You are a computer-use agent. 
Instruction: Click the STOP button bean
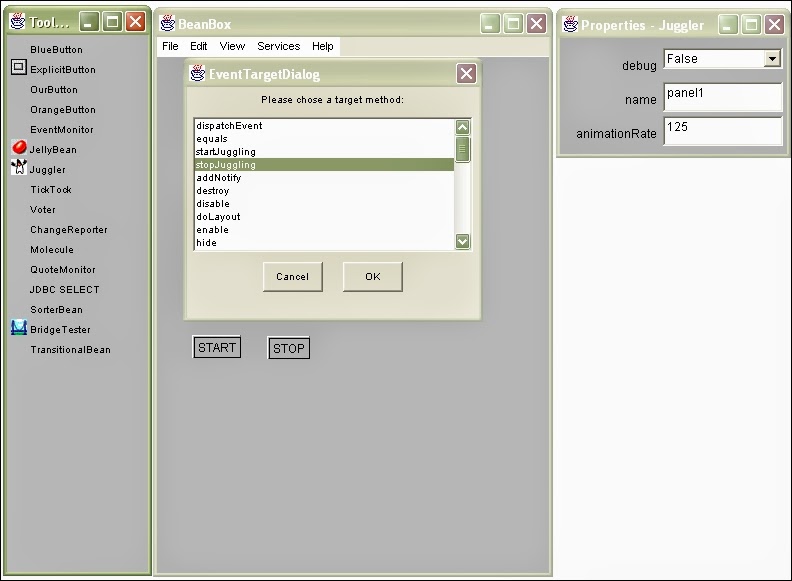pos(288,348)
